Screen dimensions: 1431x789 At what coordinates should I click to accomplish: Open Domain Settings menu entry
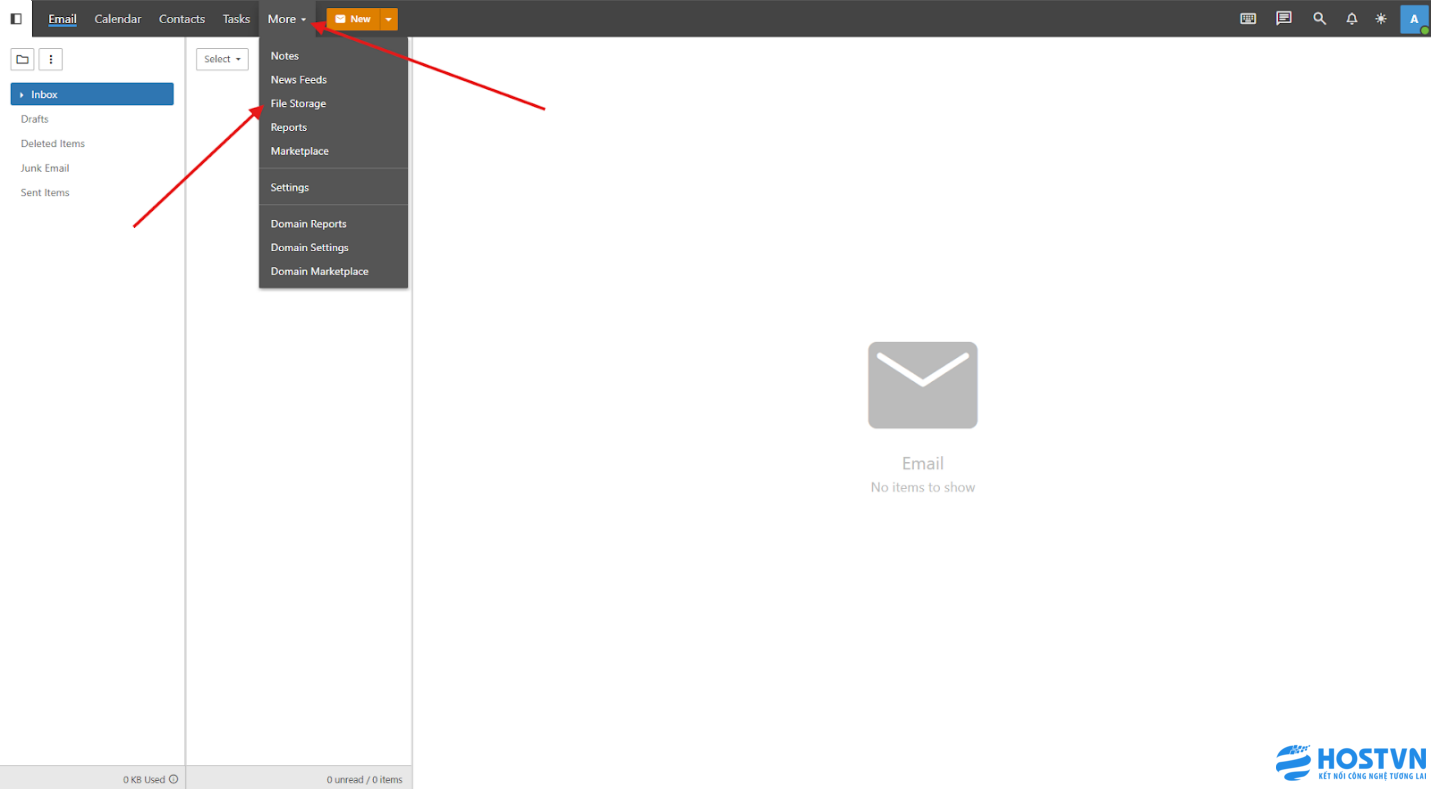click(309, 248)
